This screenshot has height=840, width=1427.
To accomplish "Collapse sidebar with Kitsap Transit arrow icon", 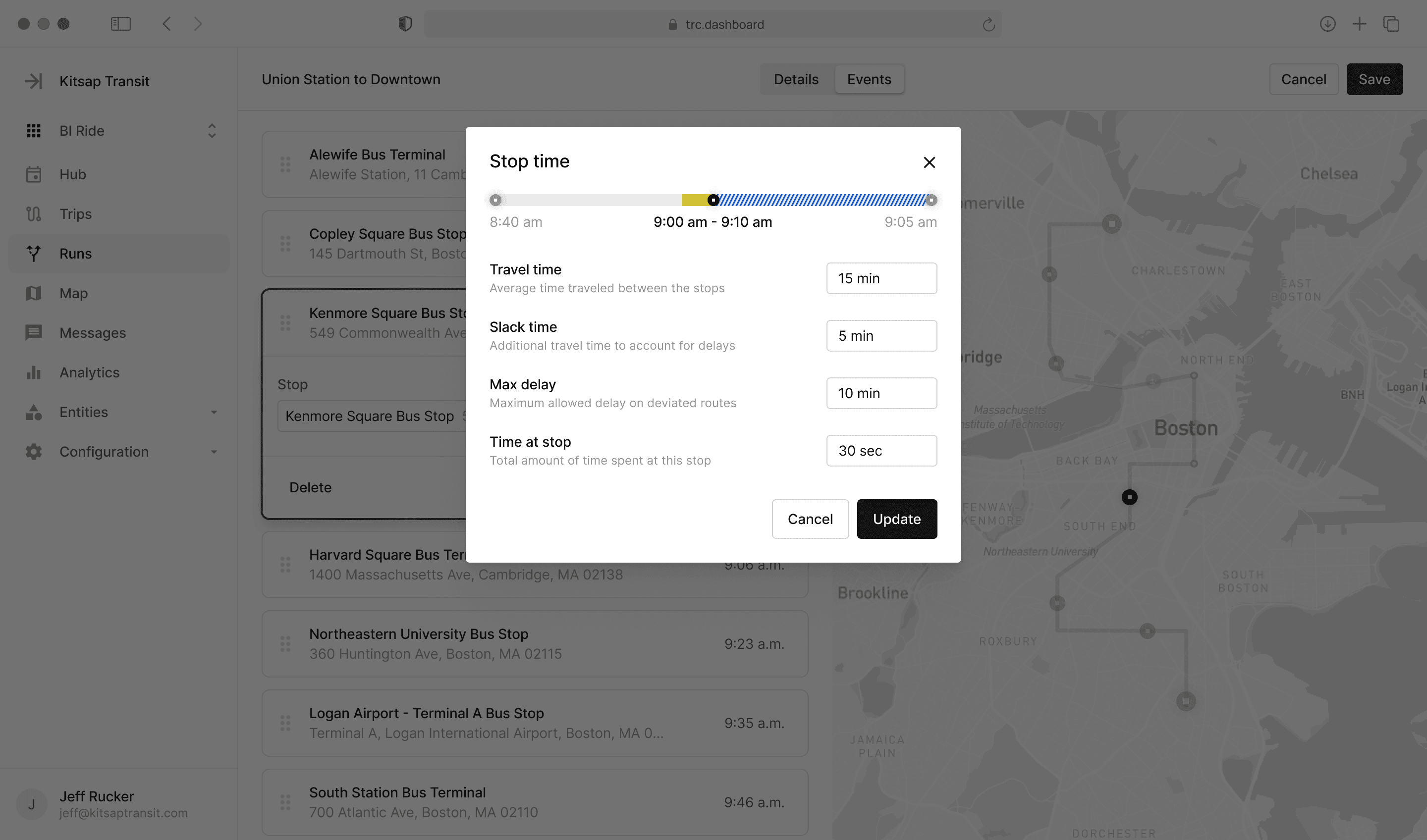I will [x=33, y=81].
